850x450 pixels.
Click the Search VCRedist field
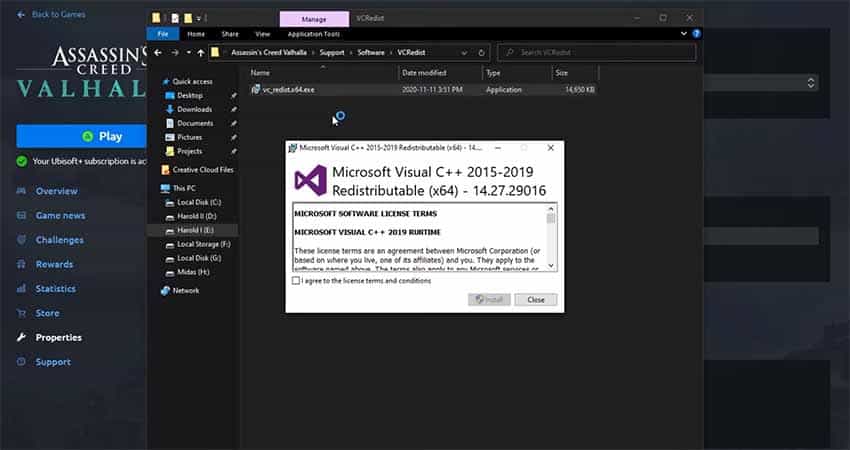[597, 53]
